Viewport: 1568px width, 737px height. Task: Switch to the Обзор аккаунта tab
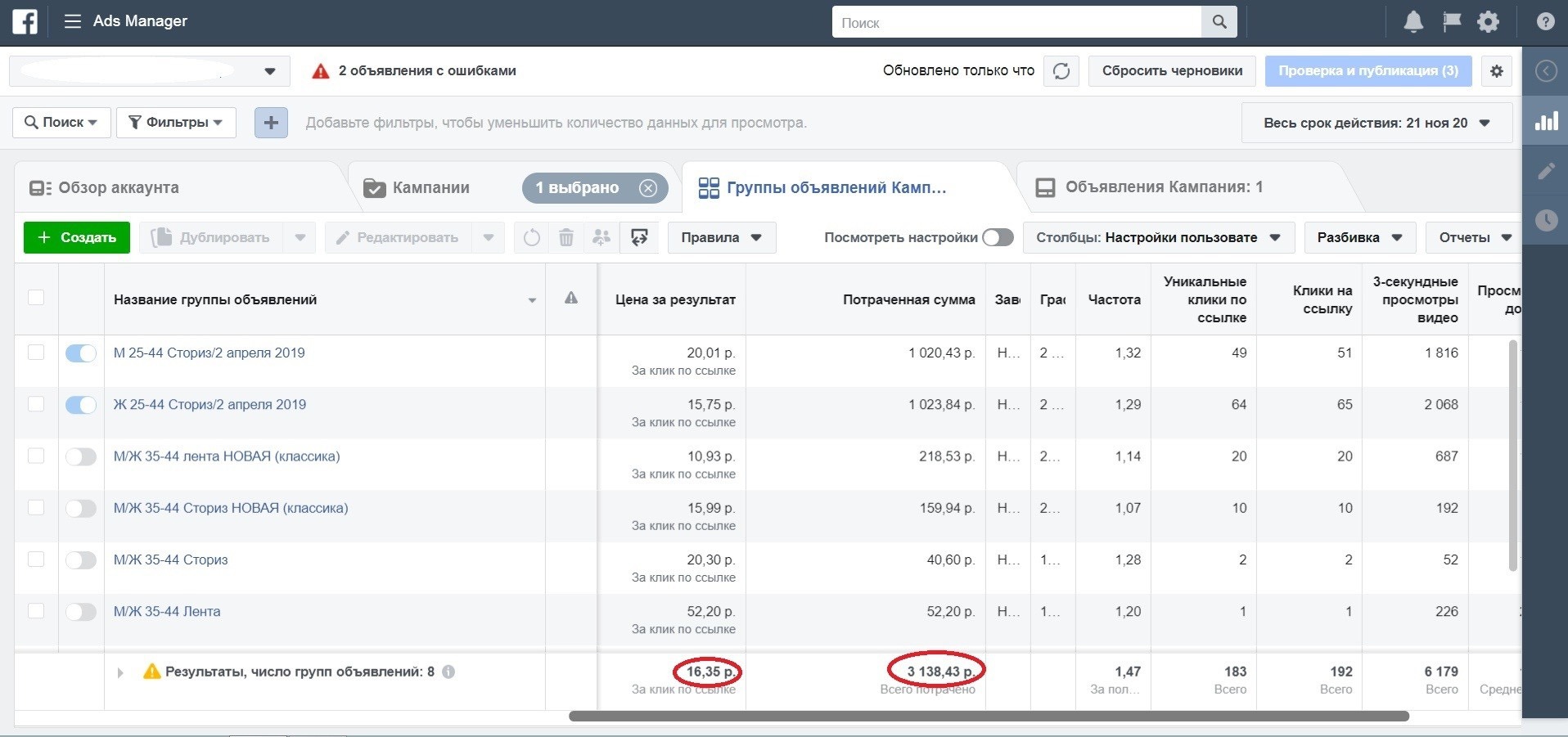118,187
